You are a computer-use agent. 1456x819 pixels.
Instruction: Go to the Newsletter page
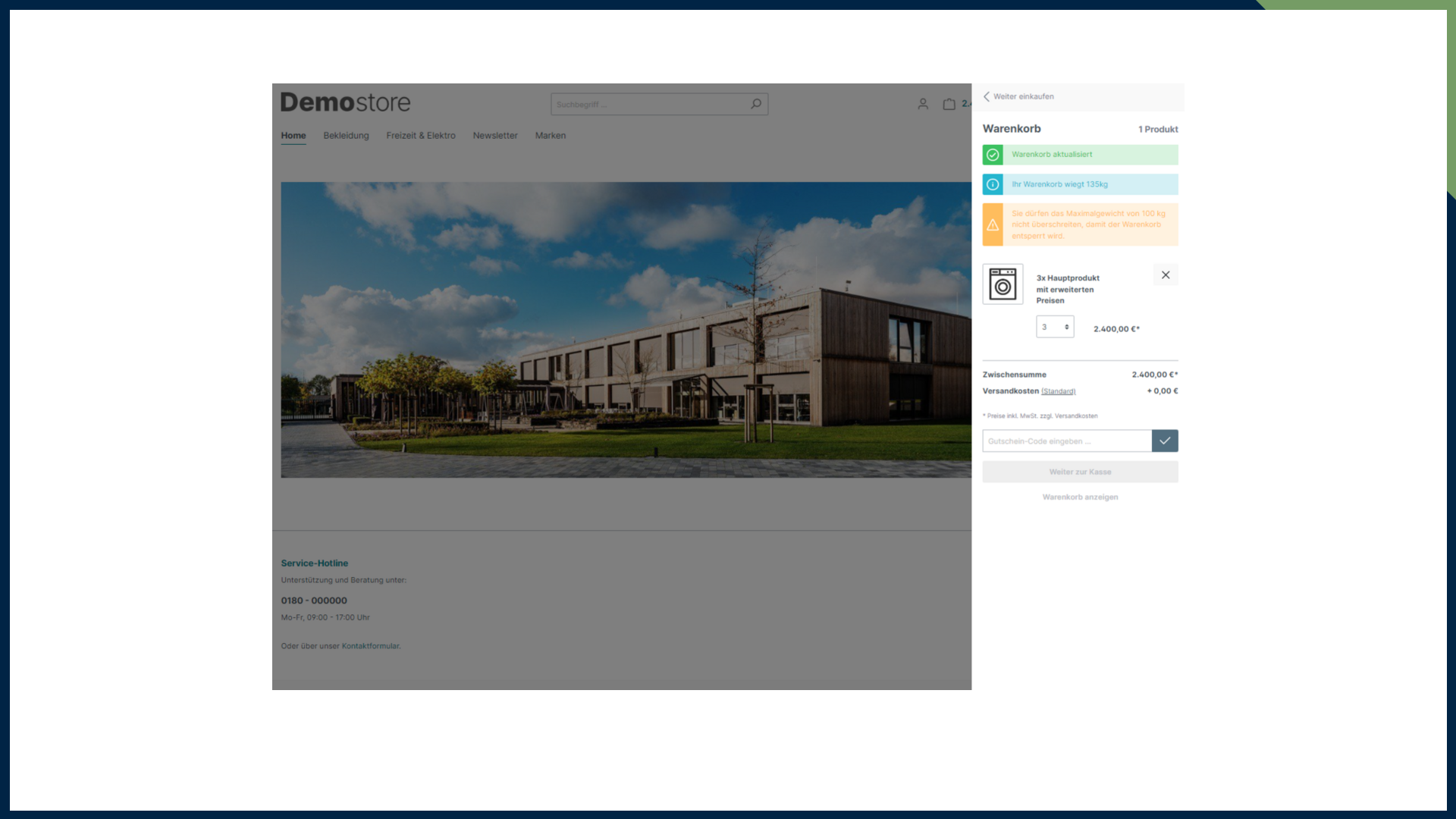(495, 136)
